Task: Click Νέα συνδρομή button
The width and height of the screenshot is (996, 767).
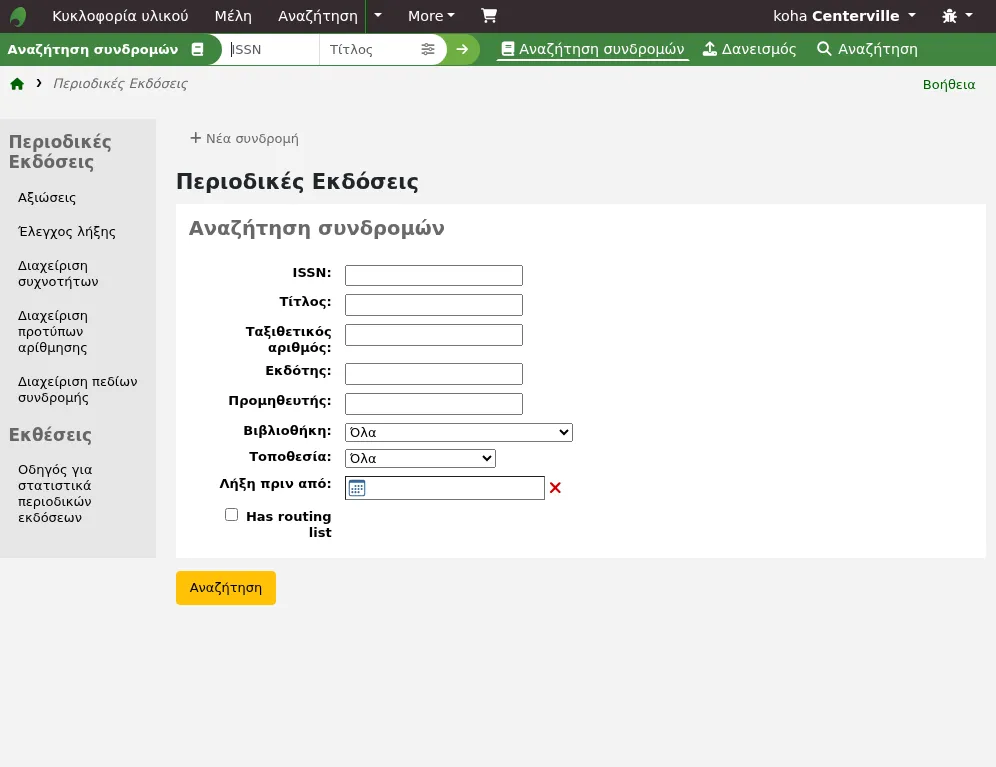Action: coord(245,139)
